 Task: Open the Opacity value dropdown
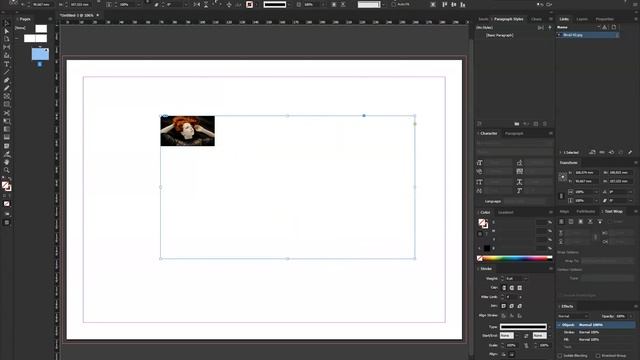[x=631, y=316]
